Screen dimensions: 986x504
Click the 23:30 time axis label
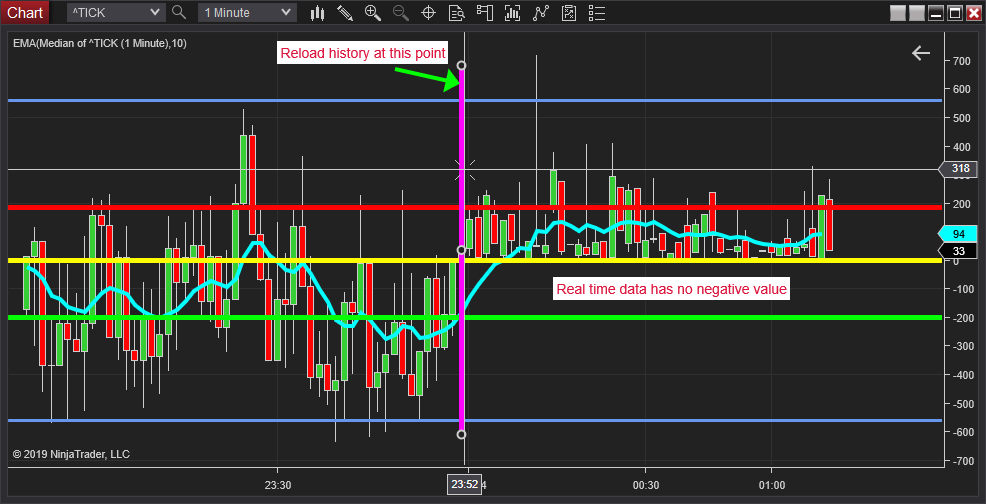(277, 485)
